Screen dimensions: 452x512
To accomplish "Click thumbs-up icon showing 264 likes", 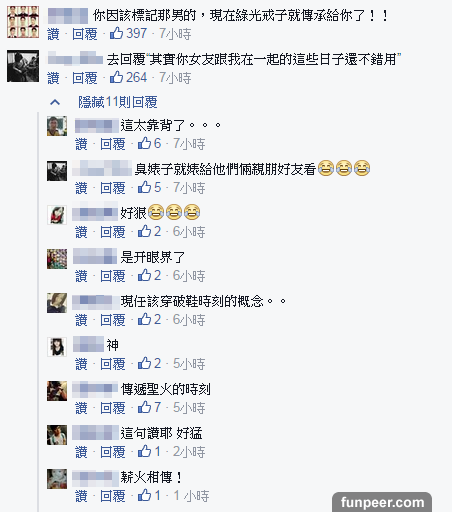I will click(117, 77).
